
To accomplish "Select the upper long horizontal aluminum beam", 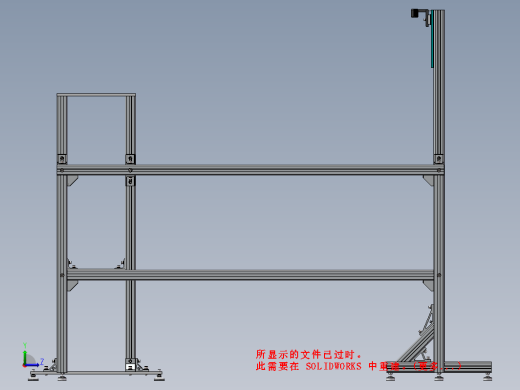I will 250,170.
